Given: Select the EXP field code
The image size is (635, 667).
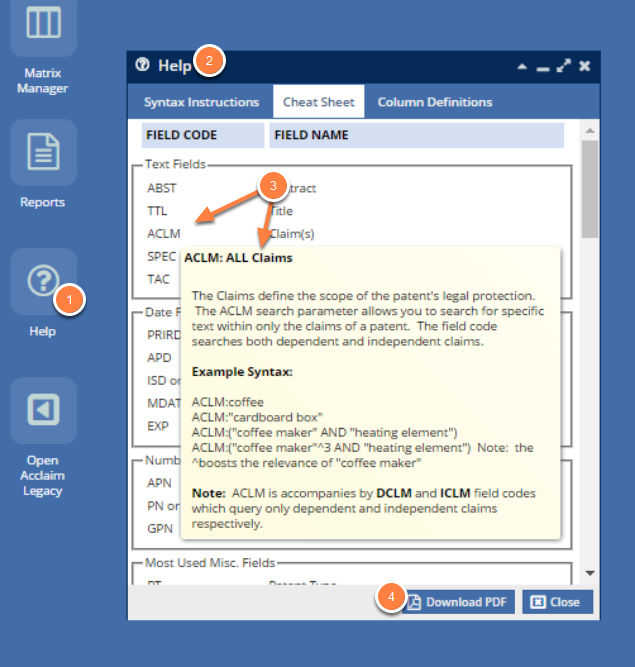Looking at the screenshot, I should click(x=158, y=426).
